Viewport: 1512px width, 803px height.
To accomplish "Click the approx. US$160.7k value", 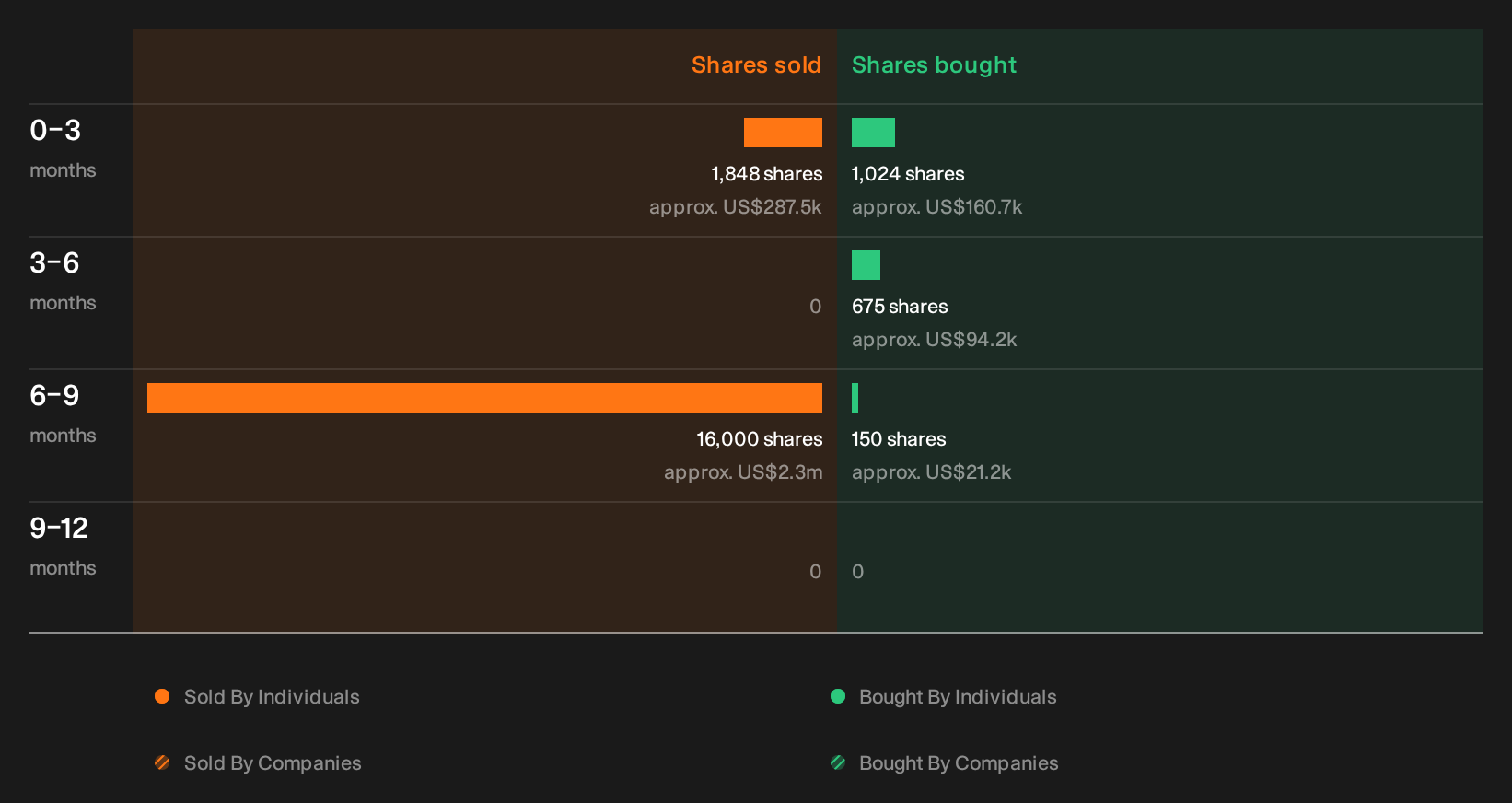I will (x=936, y=207).
